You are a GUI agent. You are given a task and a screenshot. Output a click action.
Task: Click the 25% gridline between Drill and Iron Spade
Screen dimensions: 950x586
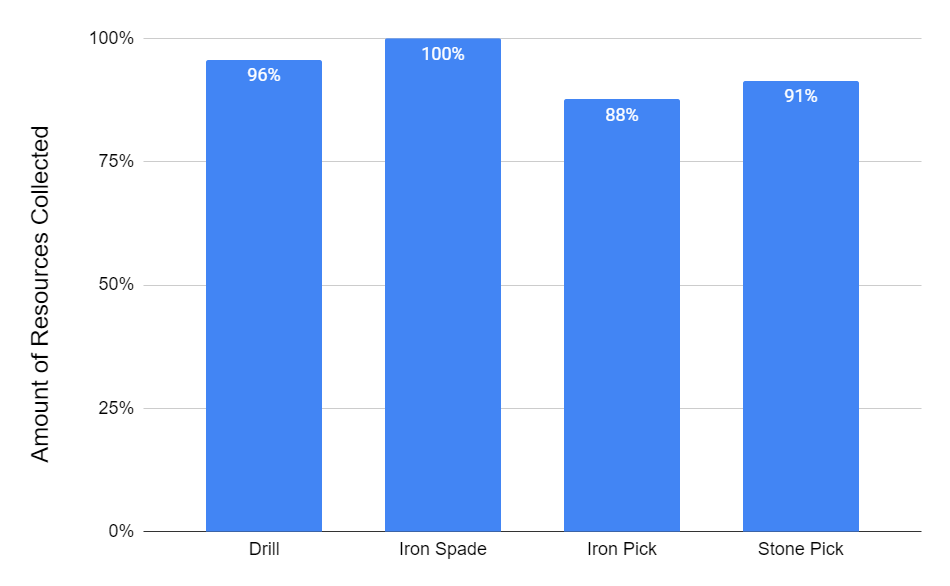(x=353, y=408)
